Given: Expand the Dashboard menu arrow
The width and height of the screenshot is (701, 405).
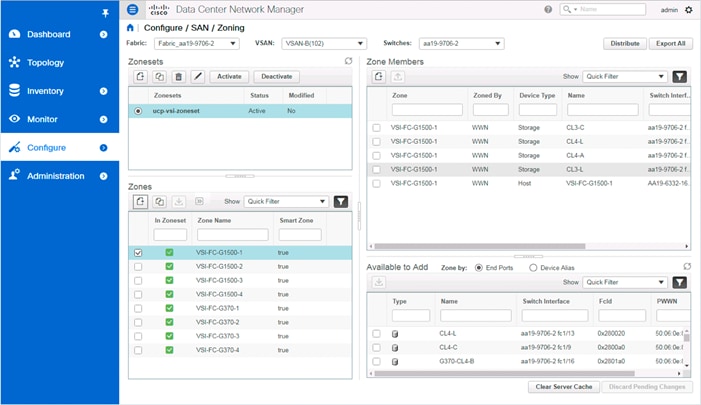Looking at the screenshot, I should point(104,34).
